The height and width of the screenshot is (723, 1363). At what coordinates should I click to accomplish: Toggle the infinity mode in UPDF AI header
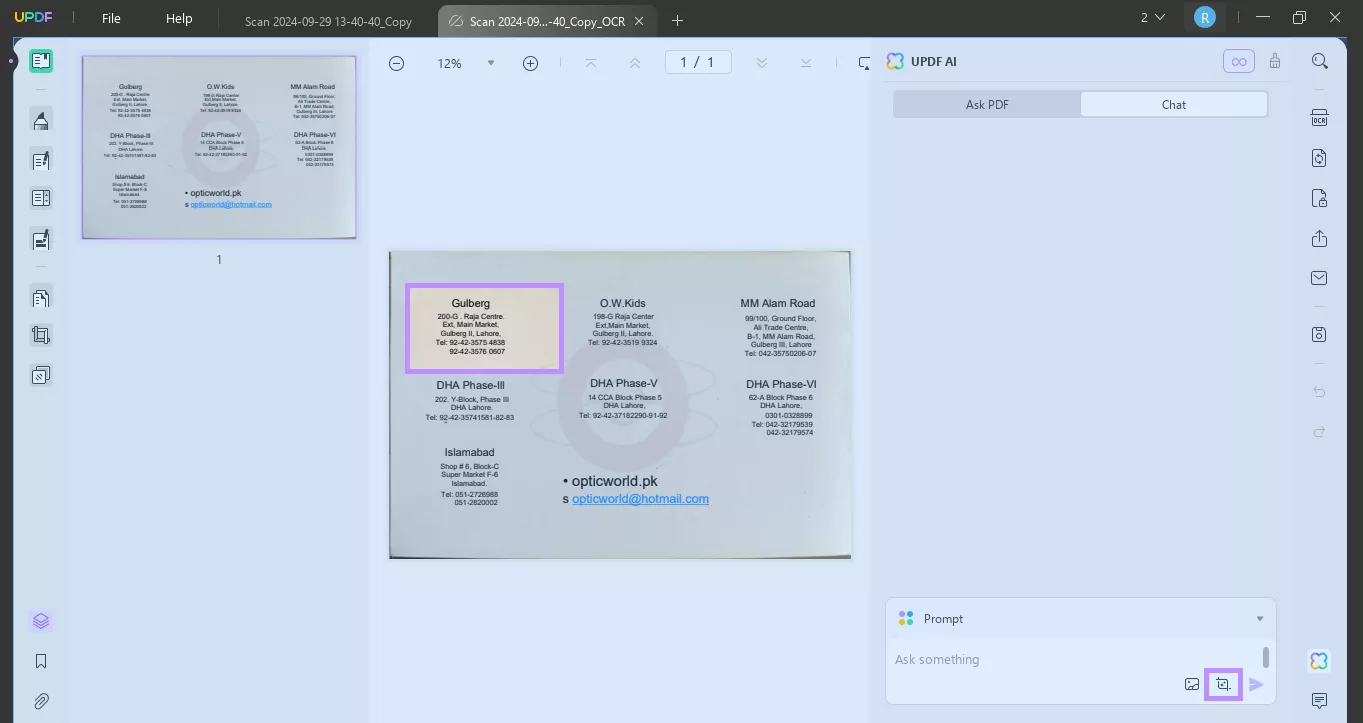click(x=1238, y=61)
